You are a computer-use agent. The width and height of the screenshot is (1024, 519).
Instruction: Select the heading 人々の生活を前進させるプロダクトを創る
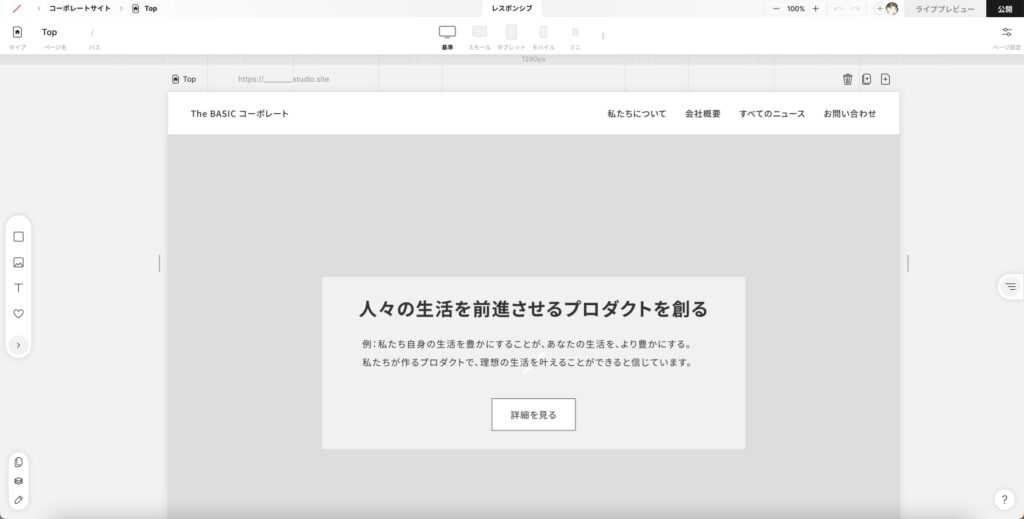pyautogui.click(x=534, y=309)
